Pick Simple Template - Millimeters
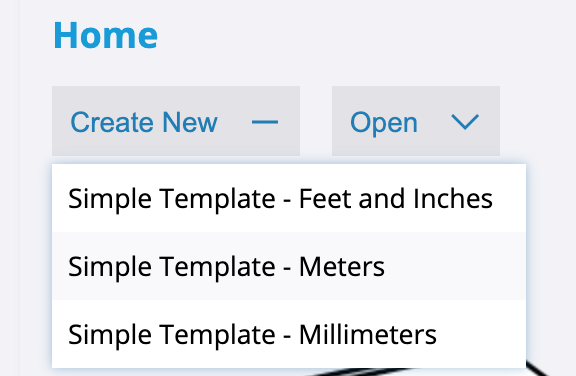 pyautogui.click(x=289, y=334)
